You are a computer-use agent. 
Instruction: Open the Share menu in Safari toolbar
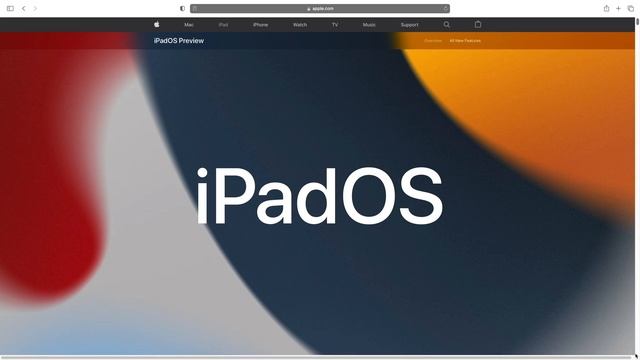click(607, 8)
